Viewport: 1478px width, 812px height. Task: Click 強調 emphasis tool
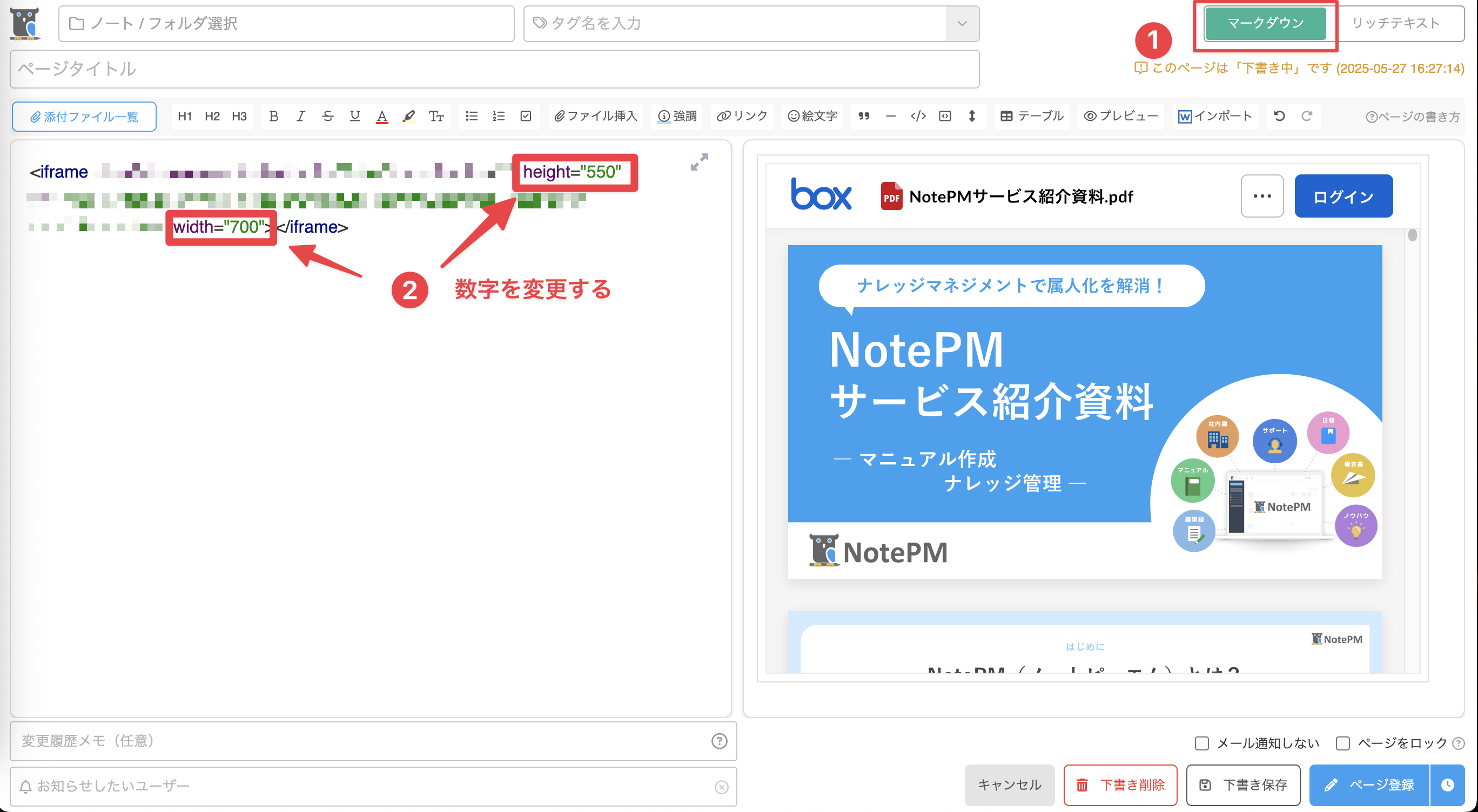(x=677, y=117)
